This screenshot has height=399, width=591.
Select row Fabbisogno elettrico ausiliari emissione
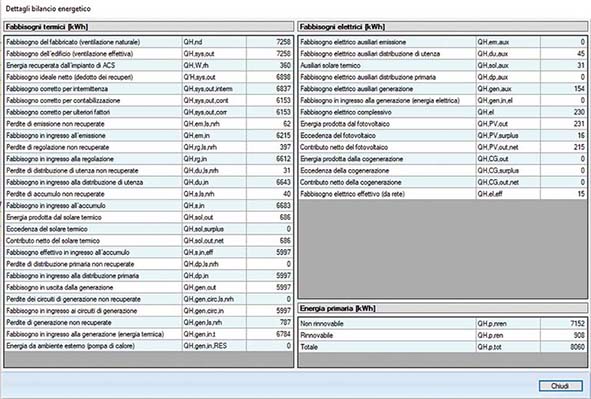pos(442,42)
